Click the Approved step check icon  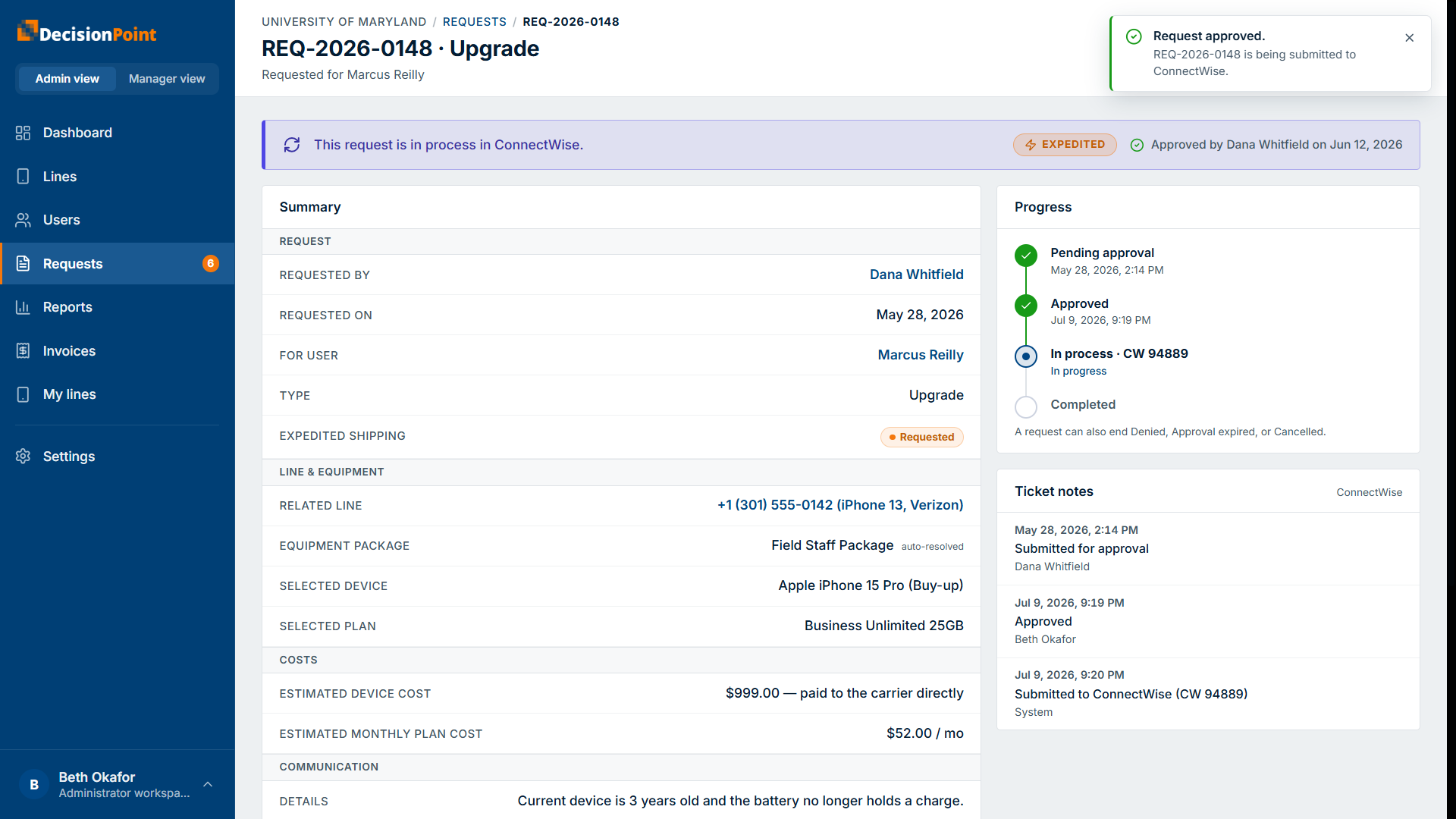(x=1026, y=306)
